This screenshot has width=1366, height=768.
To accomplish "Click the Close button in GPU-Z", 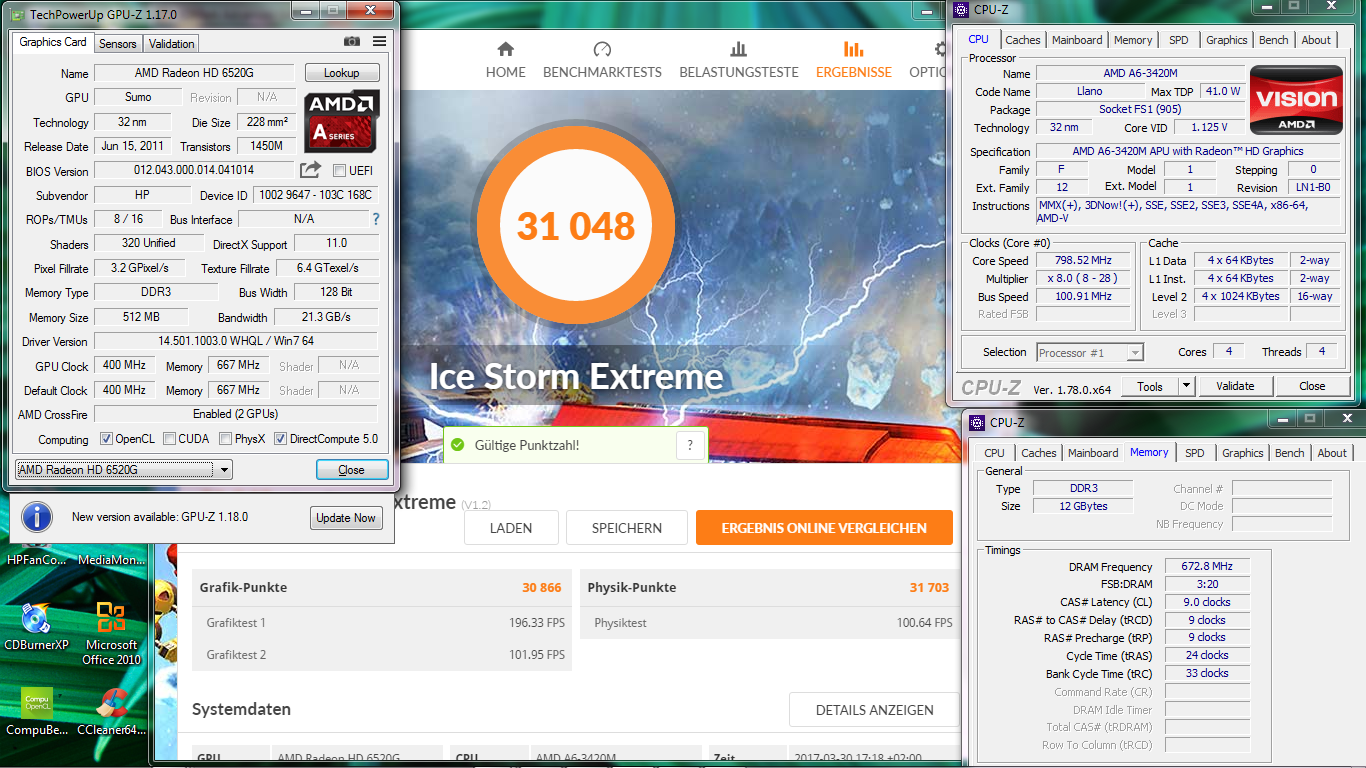I will pos(351,470).
